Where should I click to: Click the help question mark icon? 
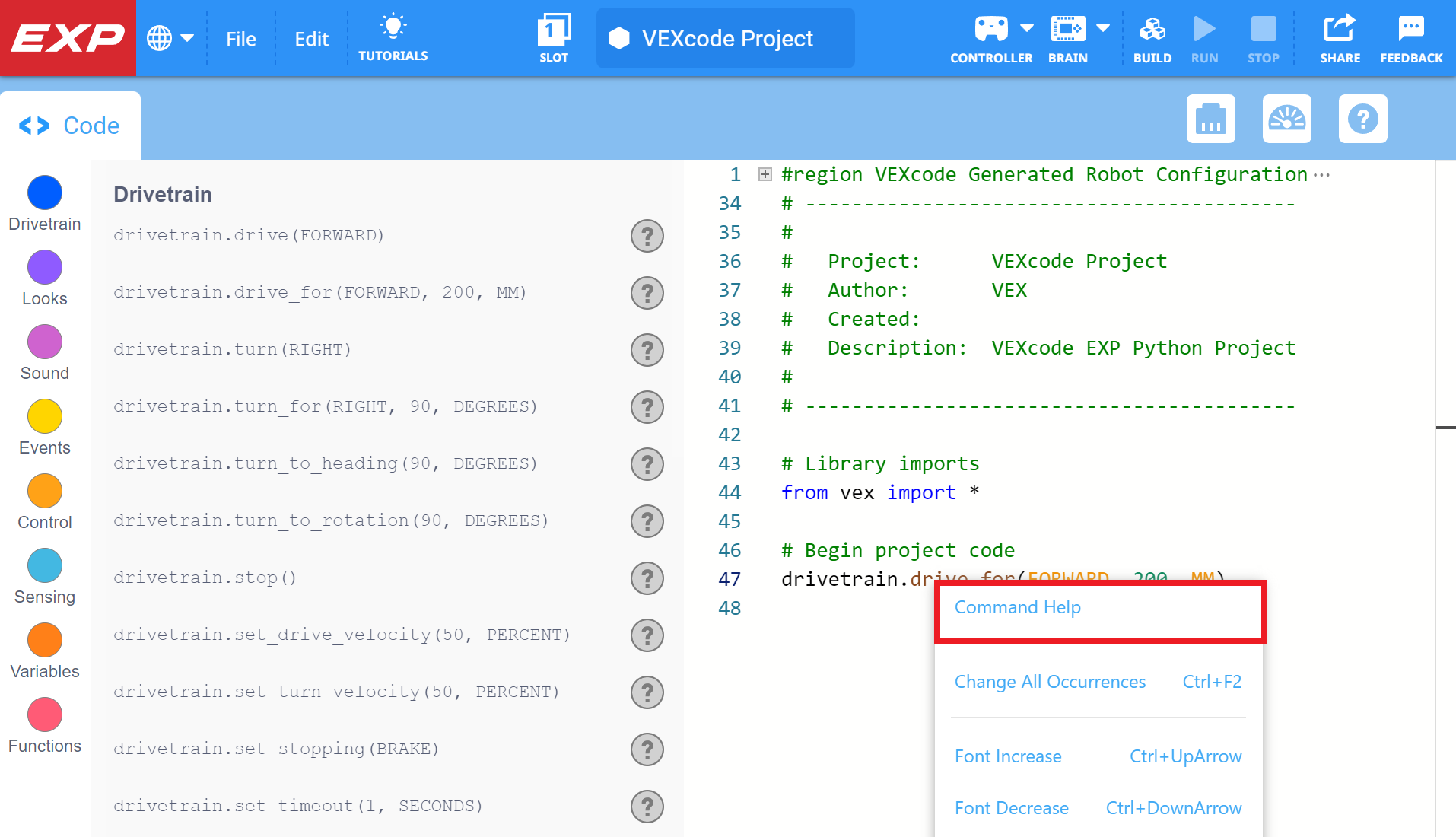pyautogui.click(x=1363, y=119)
